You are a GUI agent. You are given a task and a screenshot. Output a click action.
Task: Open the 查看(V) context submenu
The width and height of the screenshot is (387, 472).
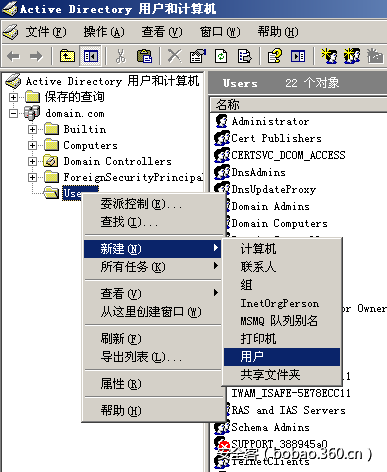point(153,294)
